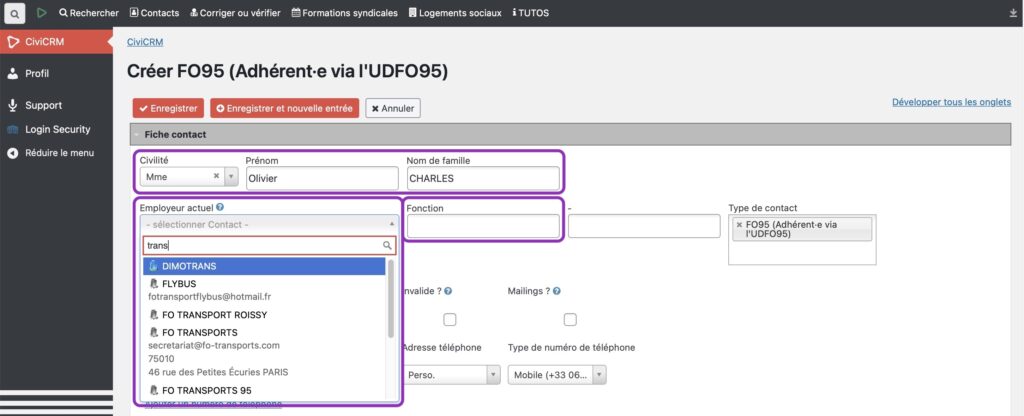Image resolution: width=1024 pixels, height=416 pixels.
Task: Open the Civilité dropdown
Action: [x=231, y=176]
